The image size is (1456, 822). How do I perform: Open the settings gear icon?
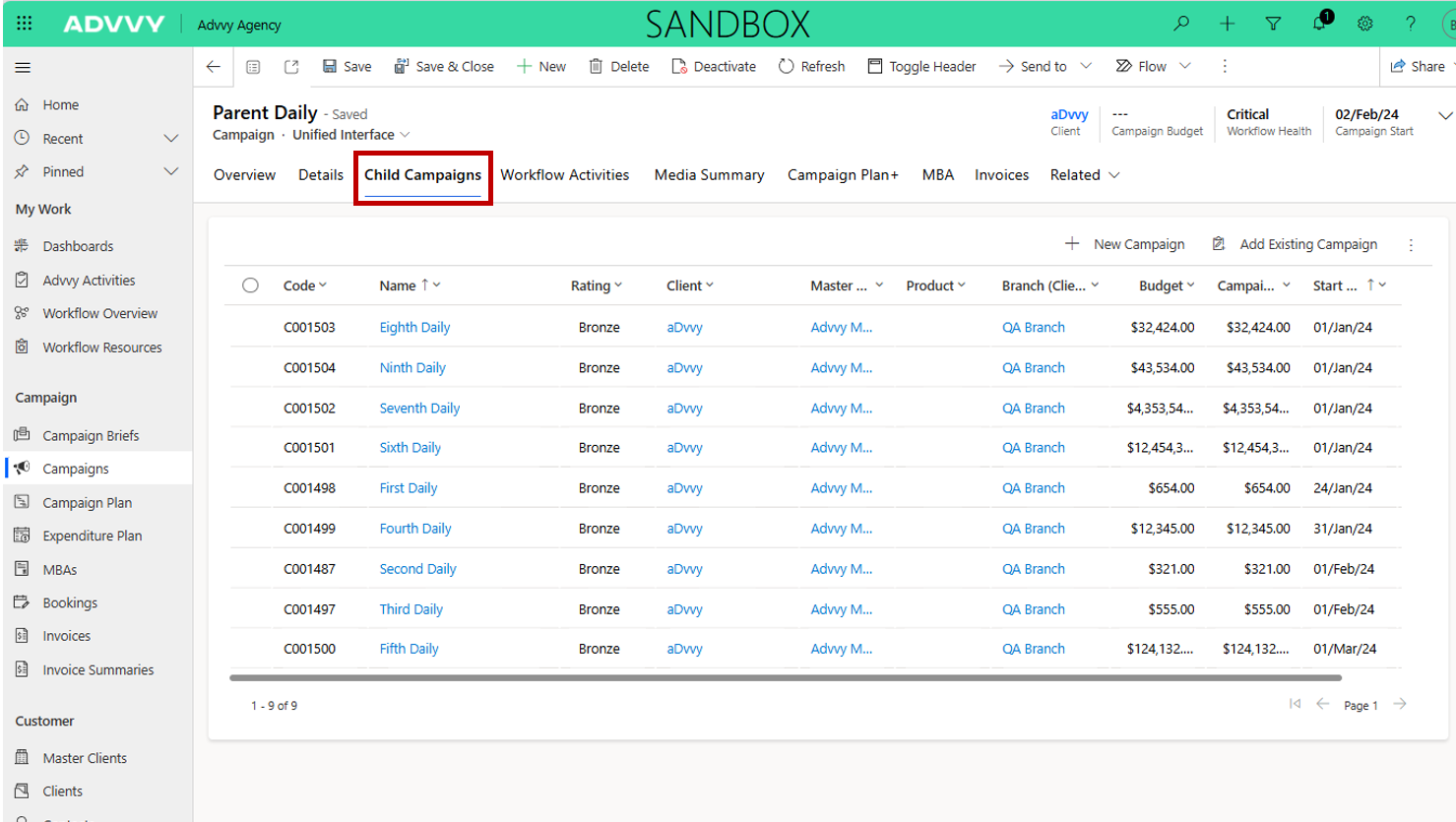click(x=1364, y=24)
